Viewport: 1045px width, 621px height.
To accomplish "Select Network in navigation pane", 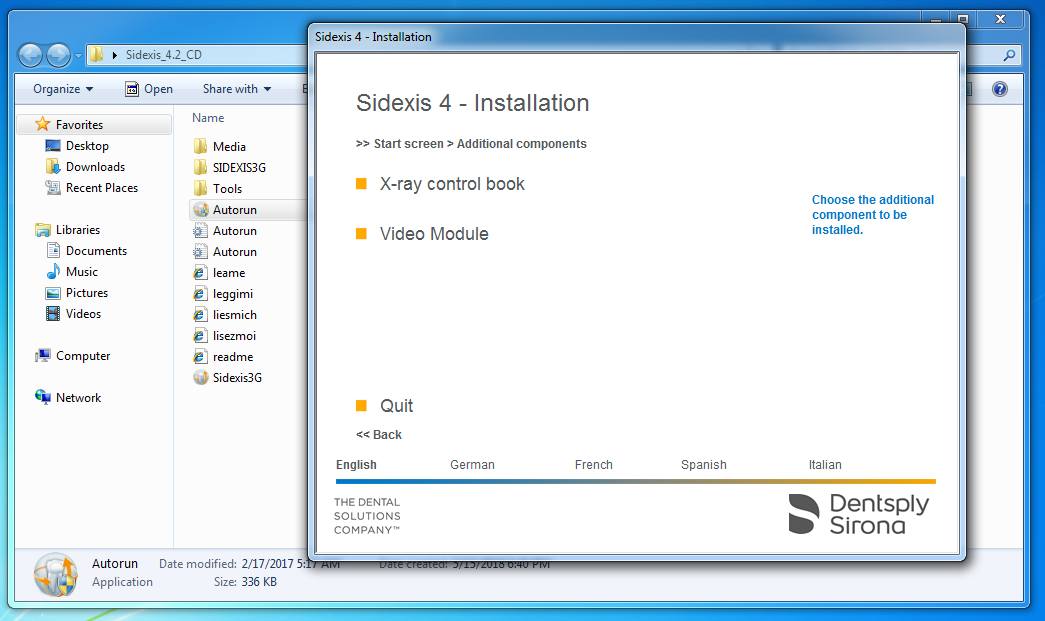I will (x=78, y=398).
